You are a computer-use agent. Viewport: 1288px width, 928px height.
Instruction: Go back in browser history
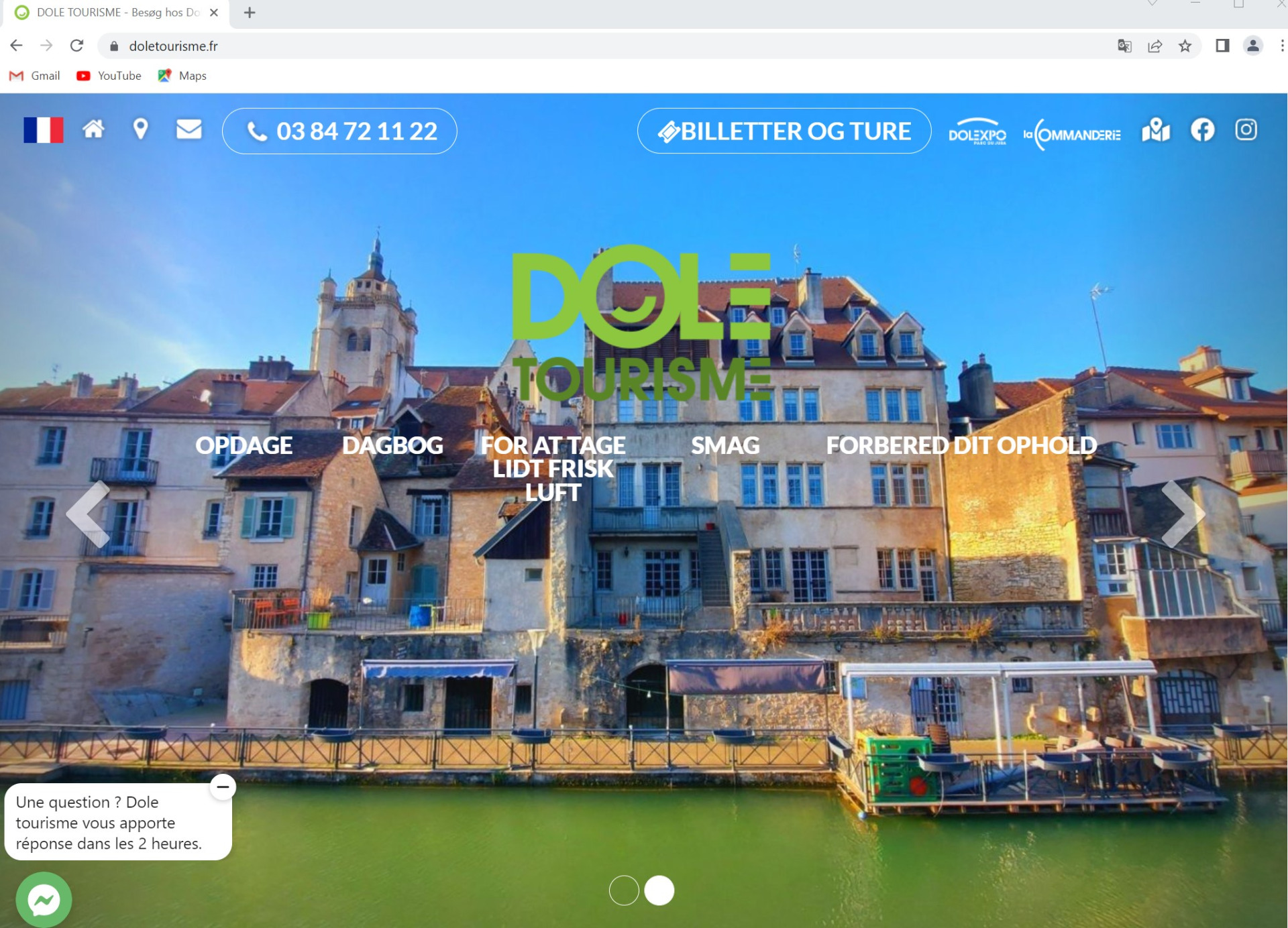16,46
